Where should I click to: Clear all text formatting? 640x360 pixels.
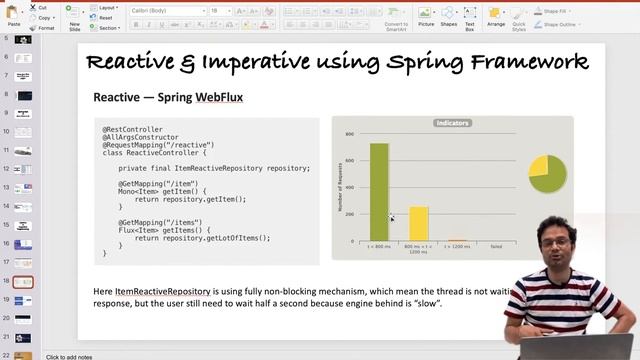click(269, 11)
